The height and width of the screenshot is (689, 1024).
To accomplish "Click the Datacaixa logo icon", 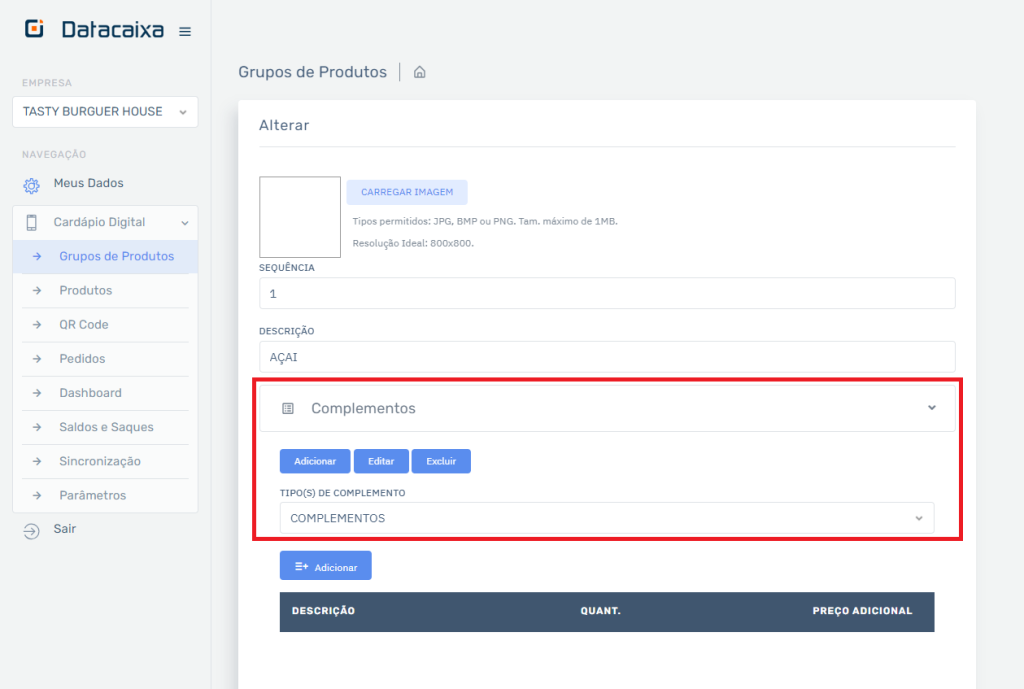I will (x=34, y=30).
